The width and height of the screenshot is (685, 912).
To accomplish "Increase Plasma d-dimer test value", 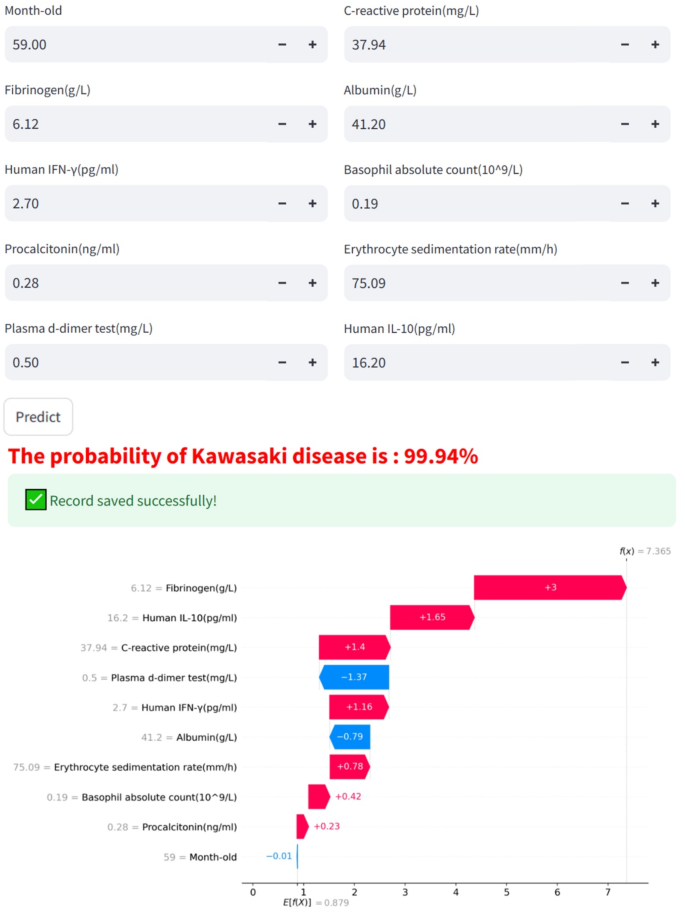I will pos(312,363).
